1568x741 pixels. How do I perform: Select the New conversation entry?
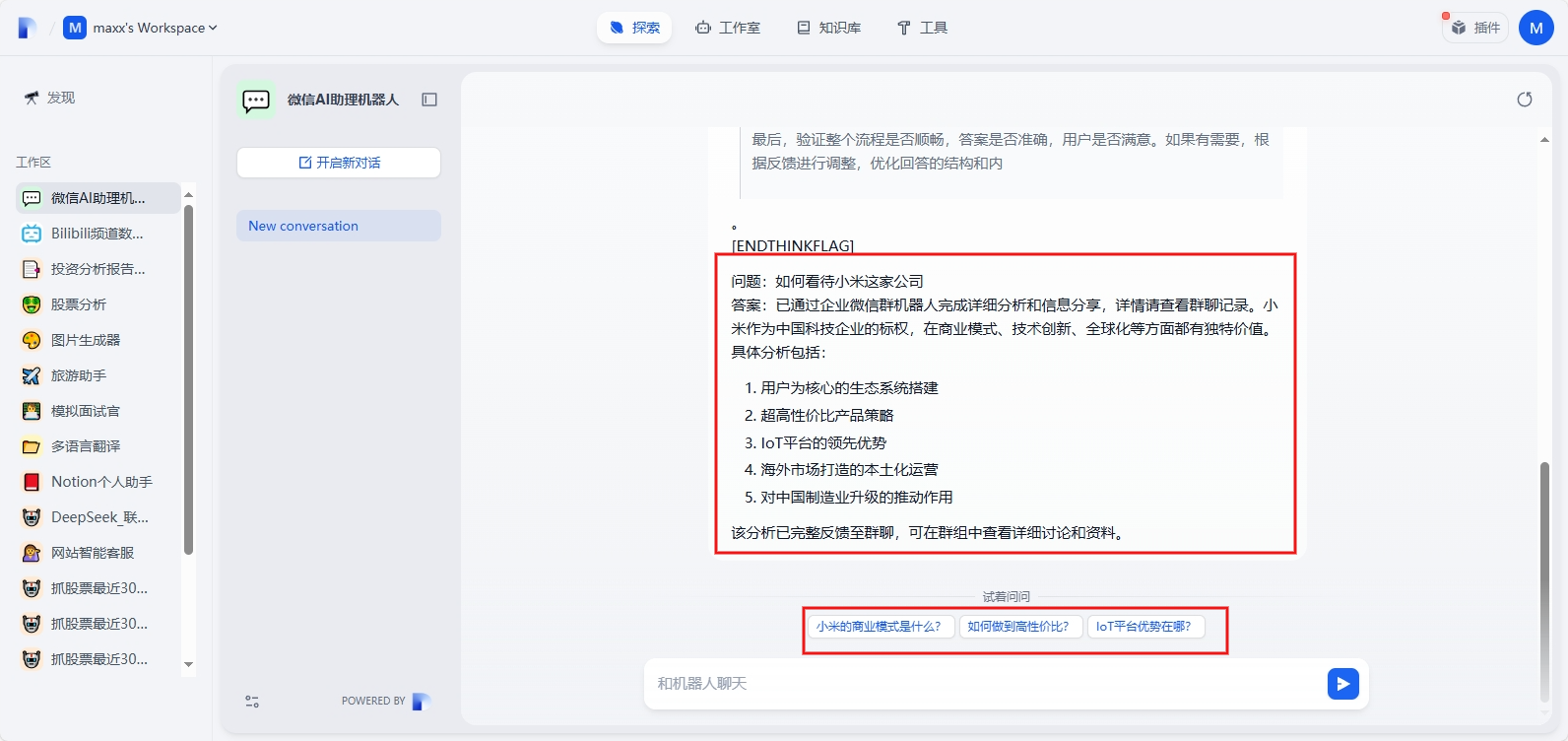coord(339,226)
